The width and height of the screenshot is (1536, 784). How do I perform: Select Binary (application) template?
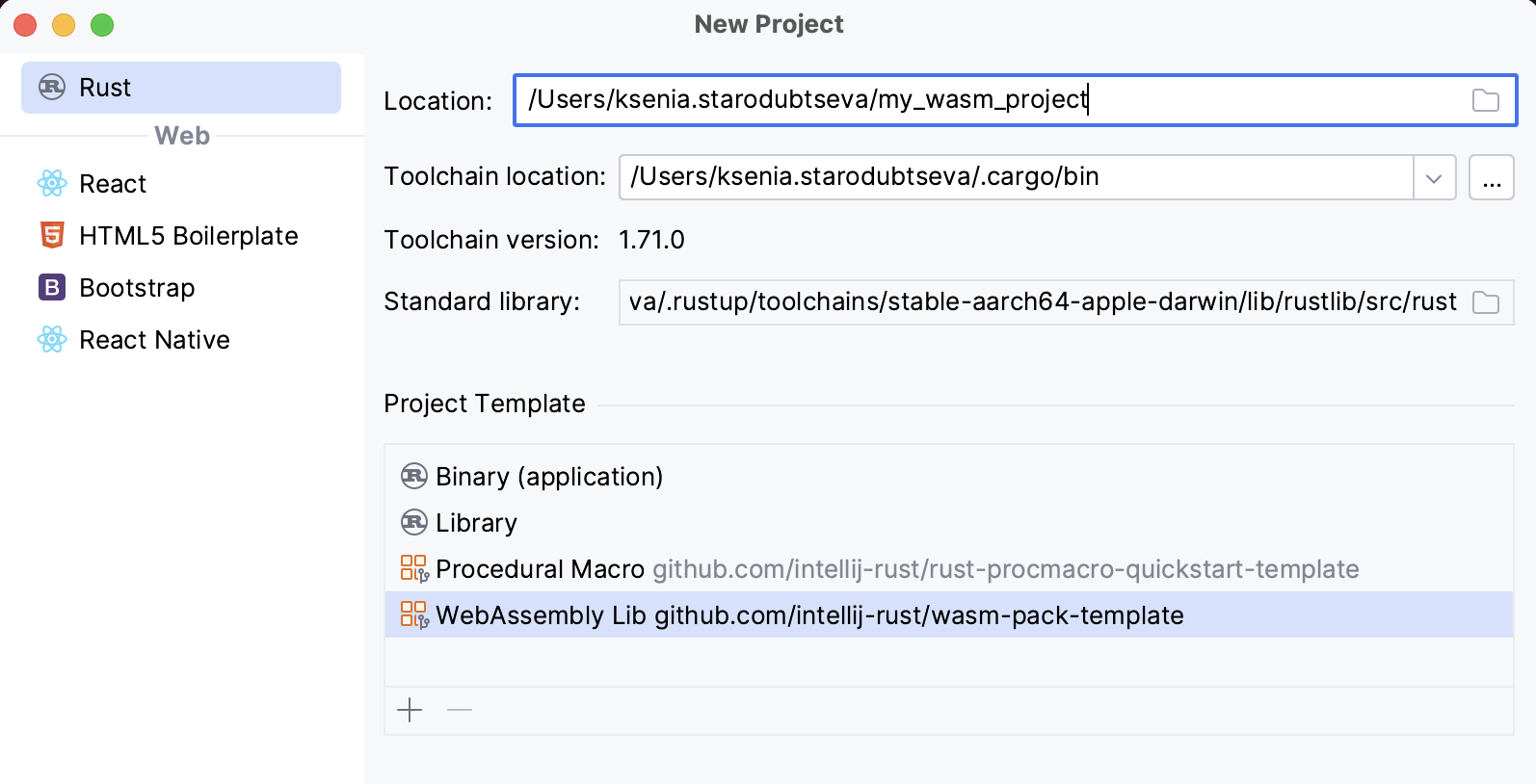click(949, 477)
